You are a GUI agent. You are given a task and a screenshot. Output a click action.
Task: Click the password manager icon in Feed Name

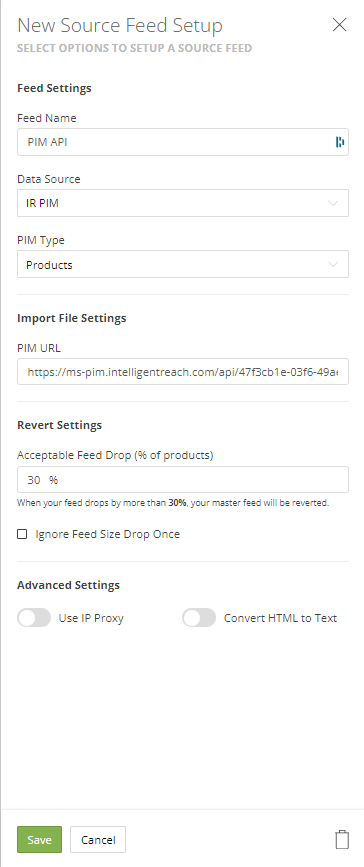(x=340, y=142)
